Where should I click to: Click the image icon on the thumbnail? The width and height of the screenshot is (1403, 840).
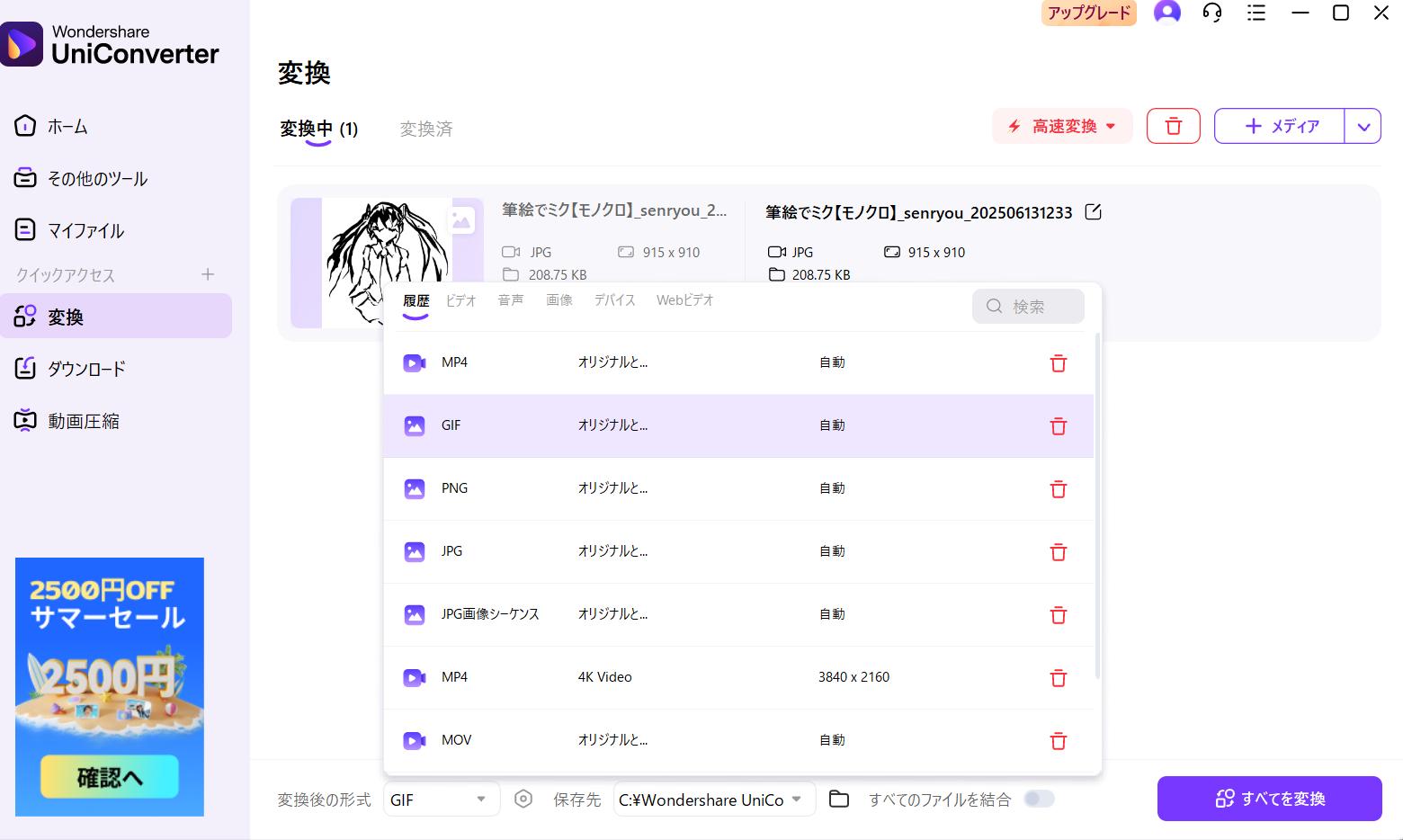click(x=461, y=219)
